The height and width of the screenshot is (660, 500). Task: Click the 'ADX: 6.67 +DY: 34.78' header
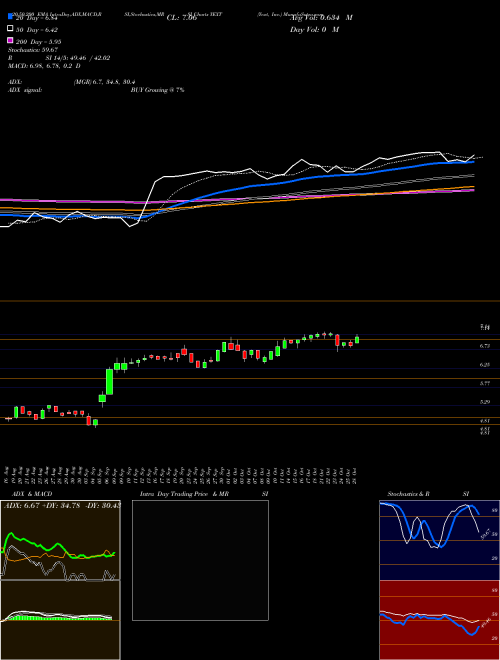(43, 506)
